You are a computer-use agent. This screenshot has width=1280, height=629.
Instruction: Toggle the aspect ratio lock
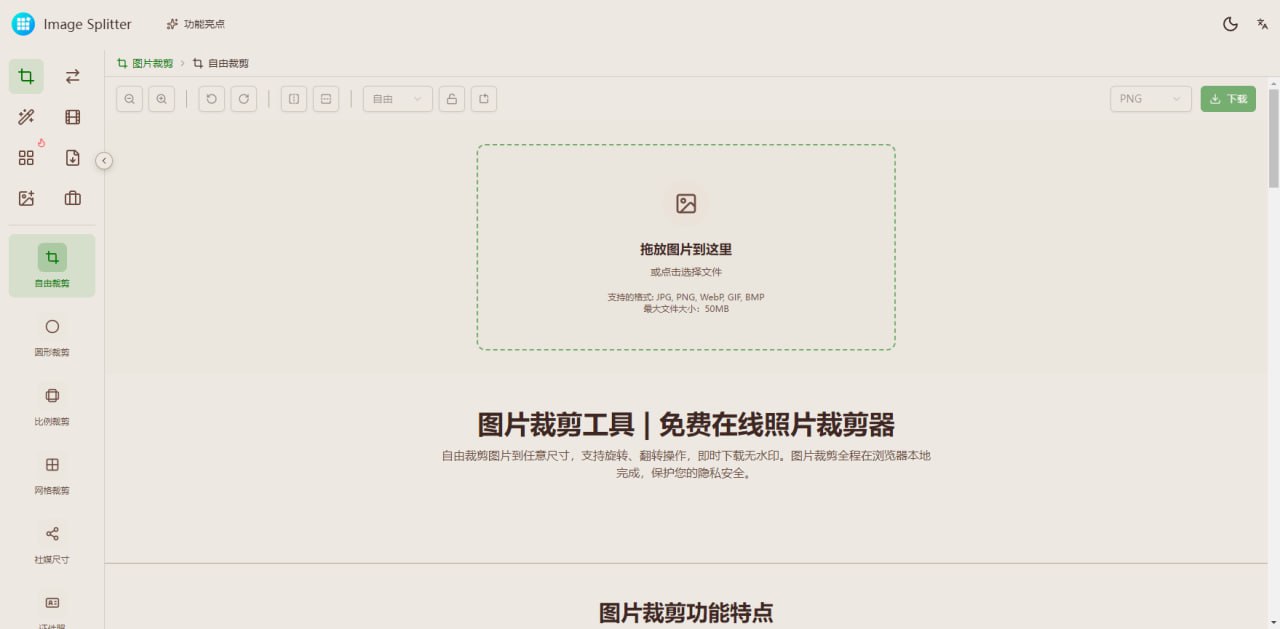click(452, 99)
